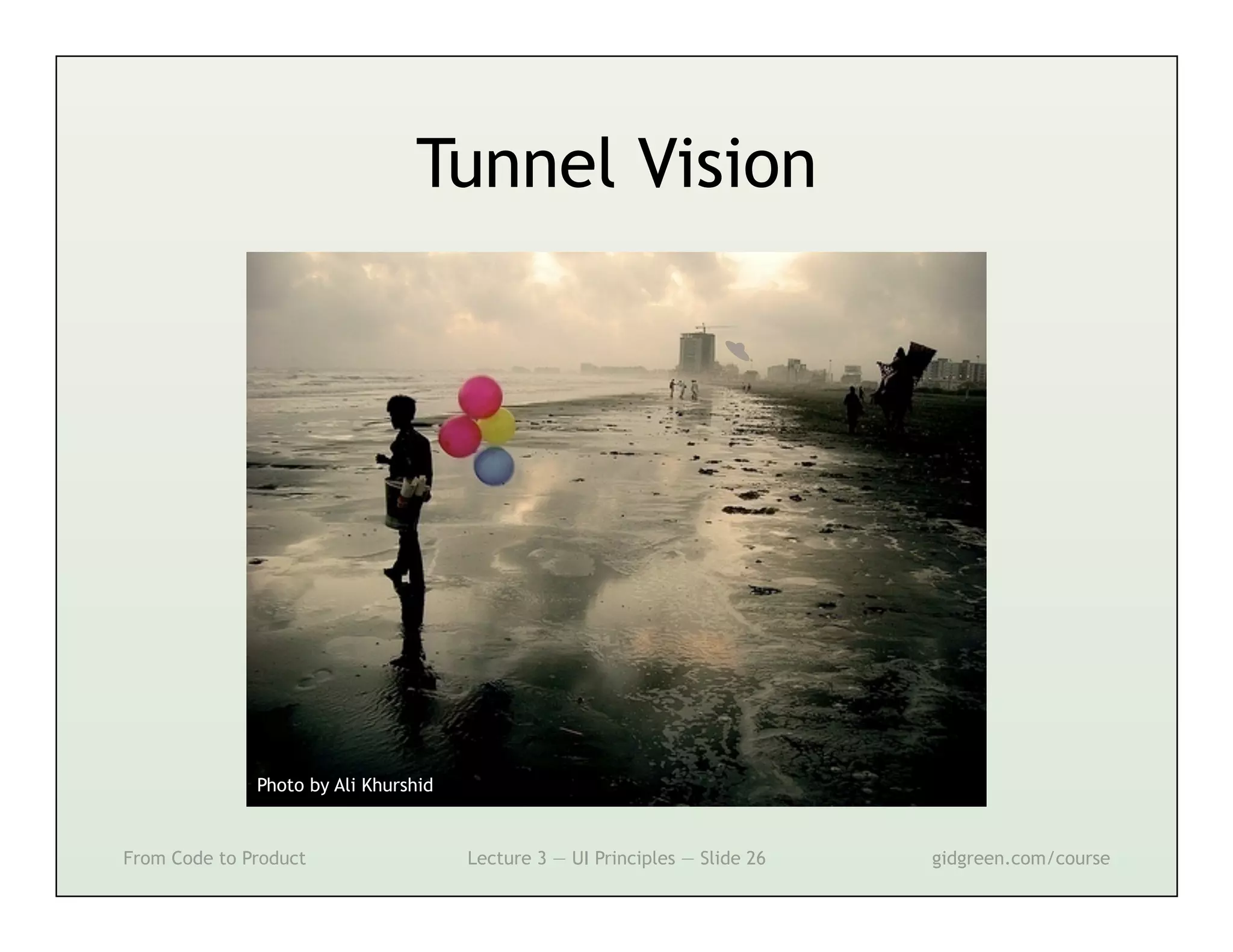Image resolution: width=1233 pixels, height=952 pixels.
Task: Click the beach photo with balloons
Action: tap(616, 529)
